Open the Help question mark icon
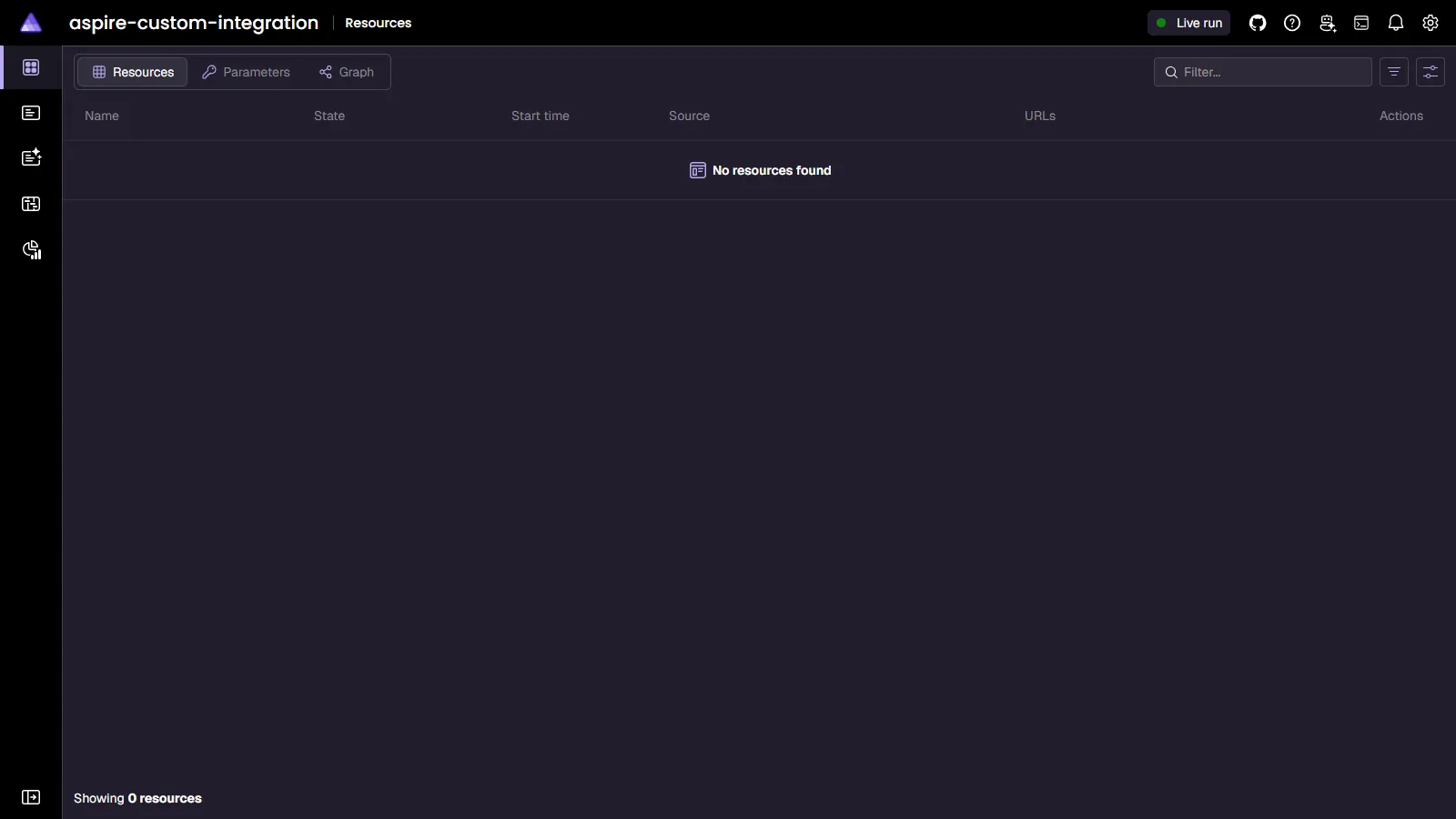Image resolution: width=1456 pixels, height=819 pixels. (1292, 23)
